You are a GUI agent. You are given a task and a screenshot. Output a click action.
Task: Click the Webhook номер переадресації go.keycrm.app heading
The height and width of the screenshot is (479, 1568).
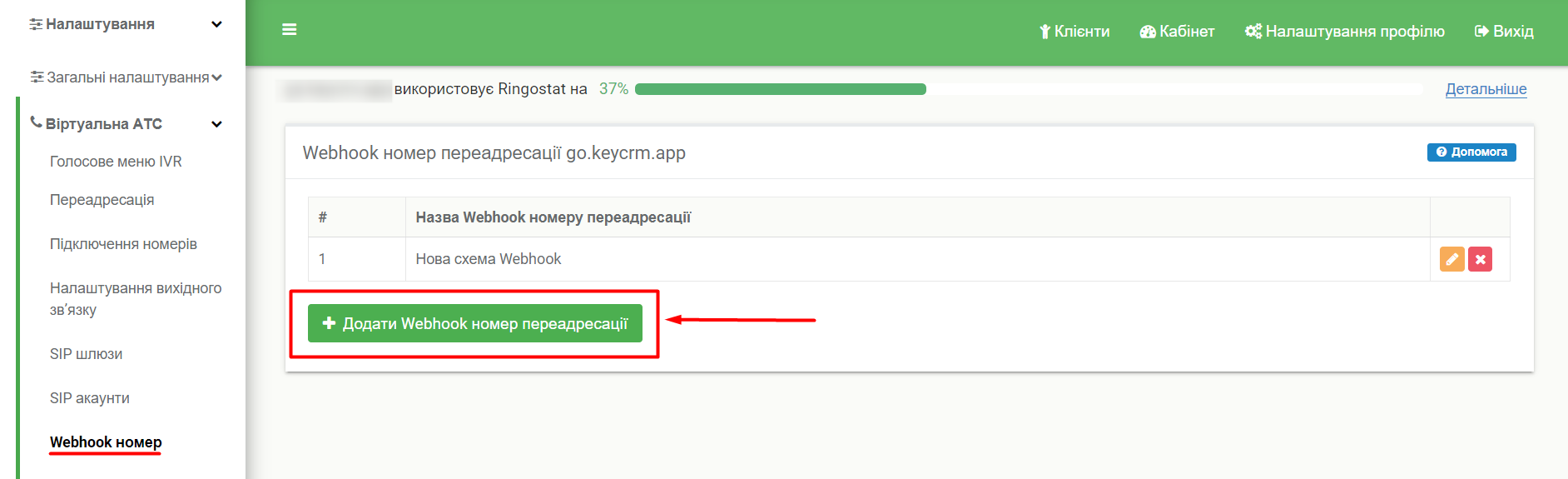[494, 153]
